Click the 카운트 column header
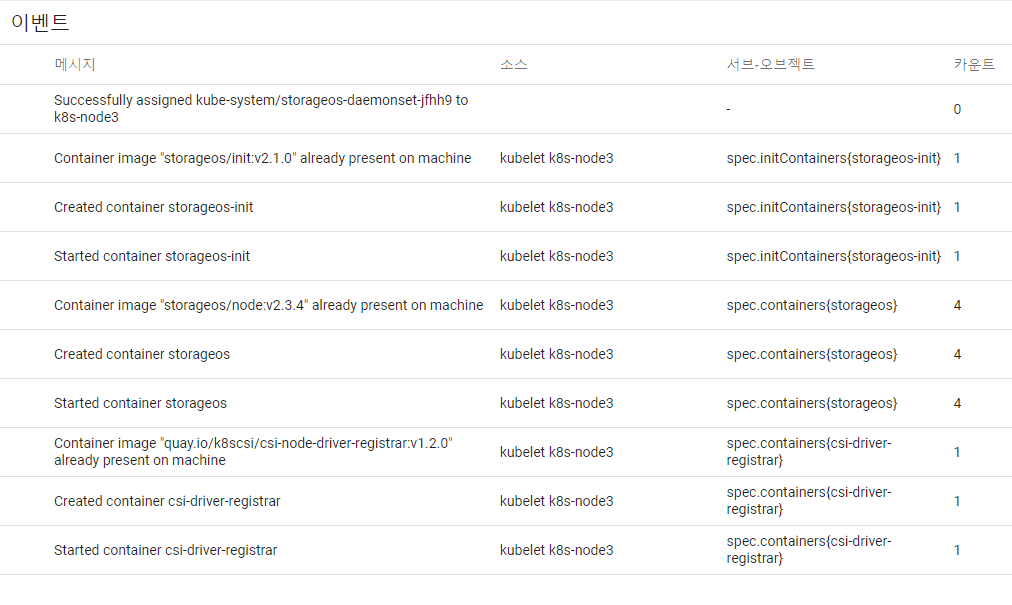The image size is (1012, 605). point(973,65)
